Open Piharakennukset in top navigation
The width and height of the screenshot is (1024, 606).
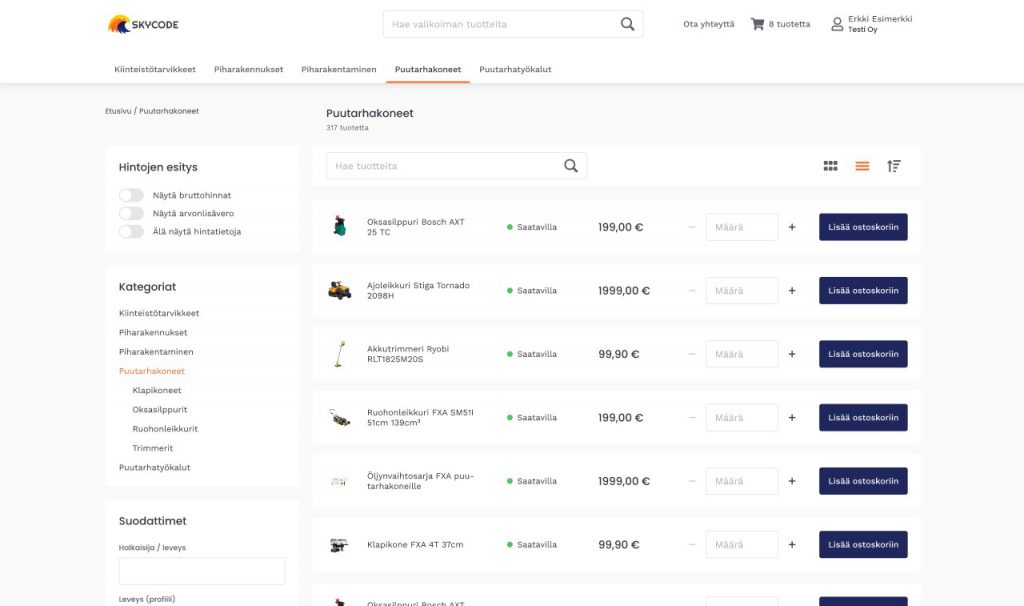pyautogui.click(x=248, y=69)
